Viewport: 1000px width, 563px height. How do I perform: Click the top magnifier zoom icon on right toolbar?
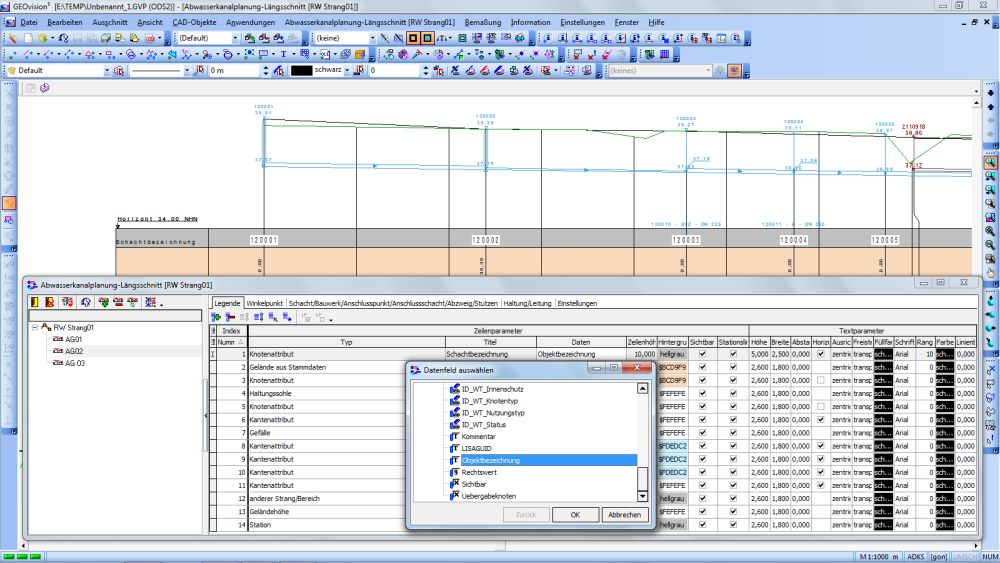point(990,161)
